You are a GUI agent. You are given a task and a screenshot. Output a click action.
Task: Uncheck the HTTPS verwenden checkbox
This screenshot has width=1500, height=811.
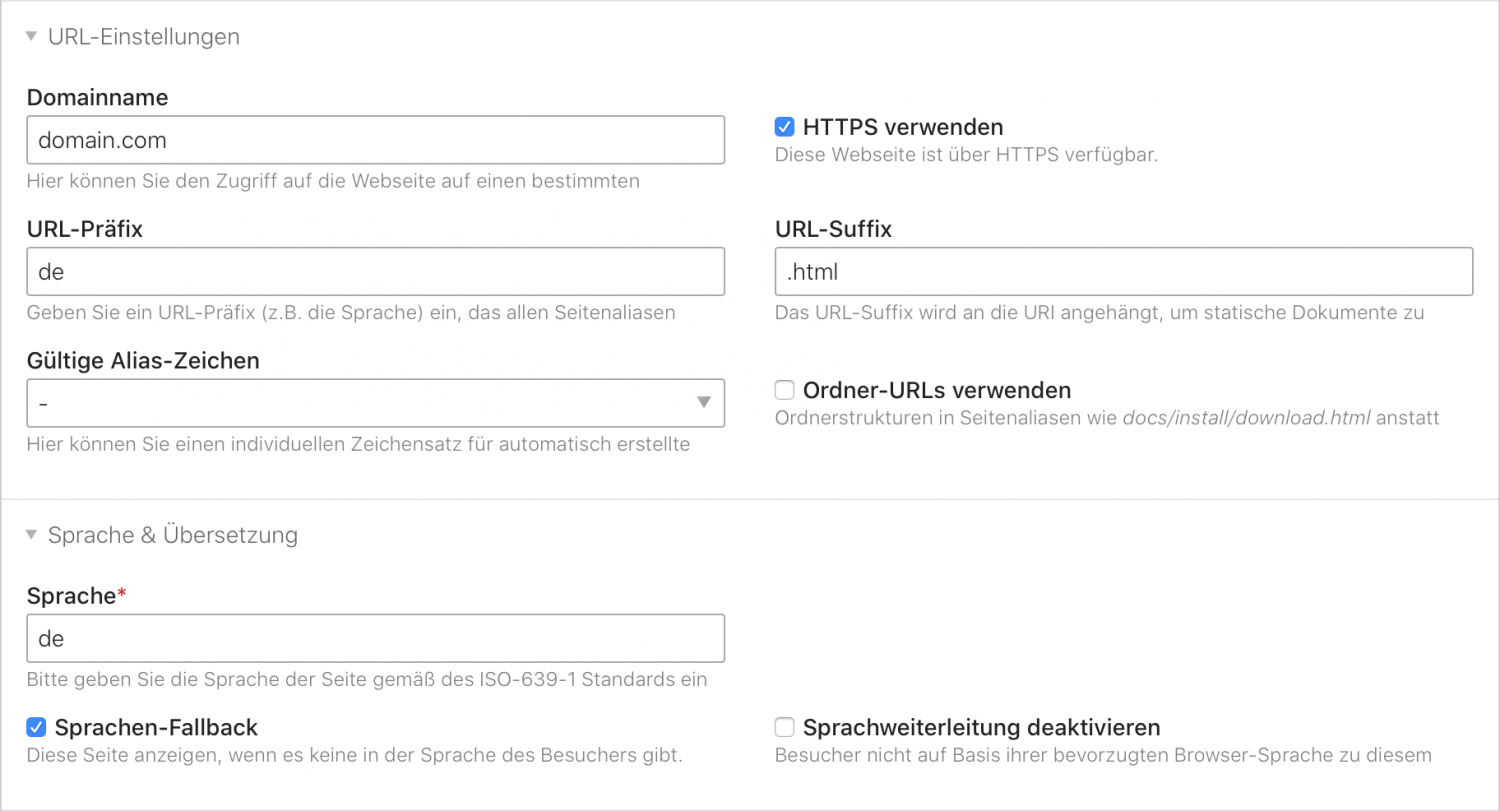point(785,127)
